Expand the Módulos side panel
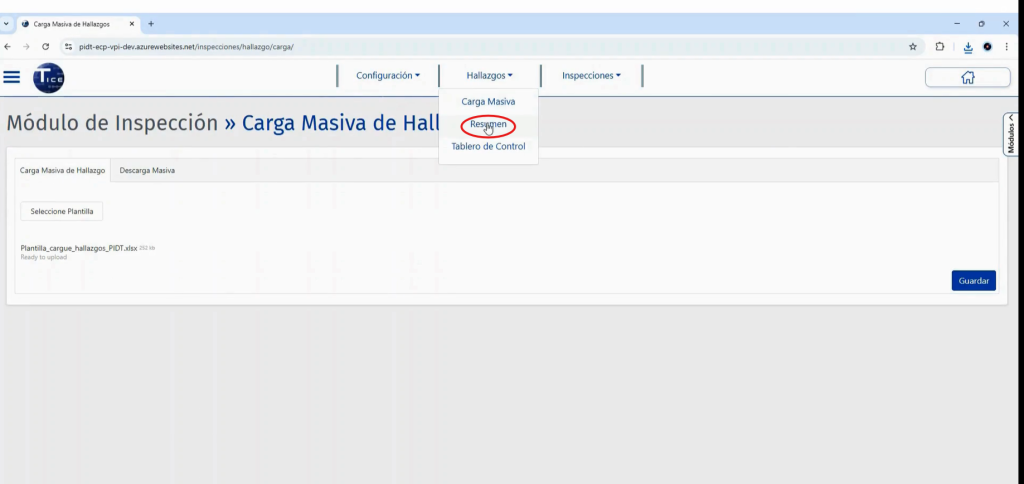1024x484 pixels. click(x=1011, y=134)
